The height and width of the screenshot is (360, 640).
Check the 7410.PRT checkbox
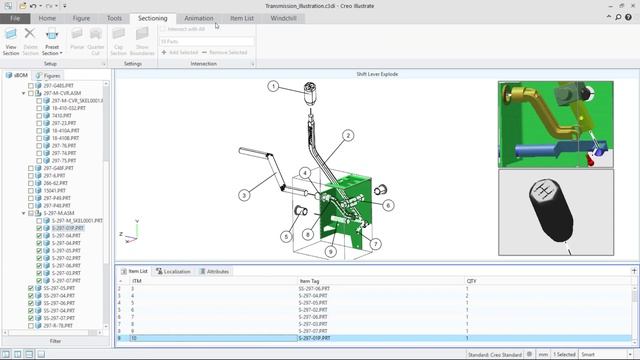39,116
